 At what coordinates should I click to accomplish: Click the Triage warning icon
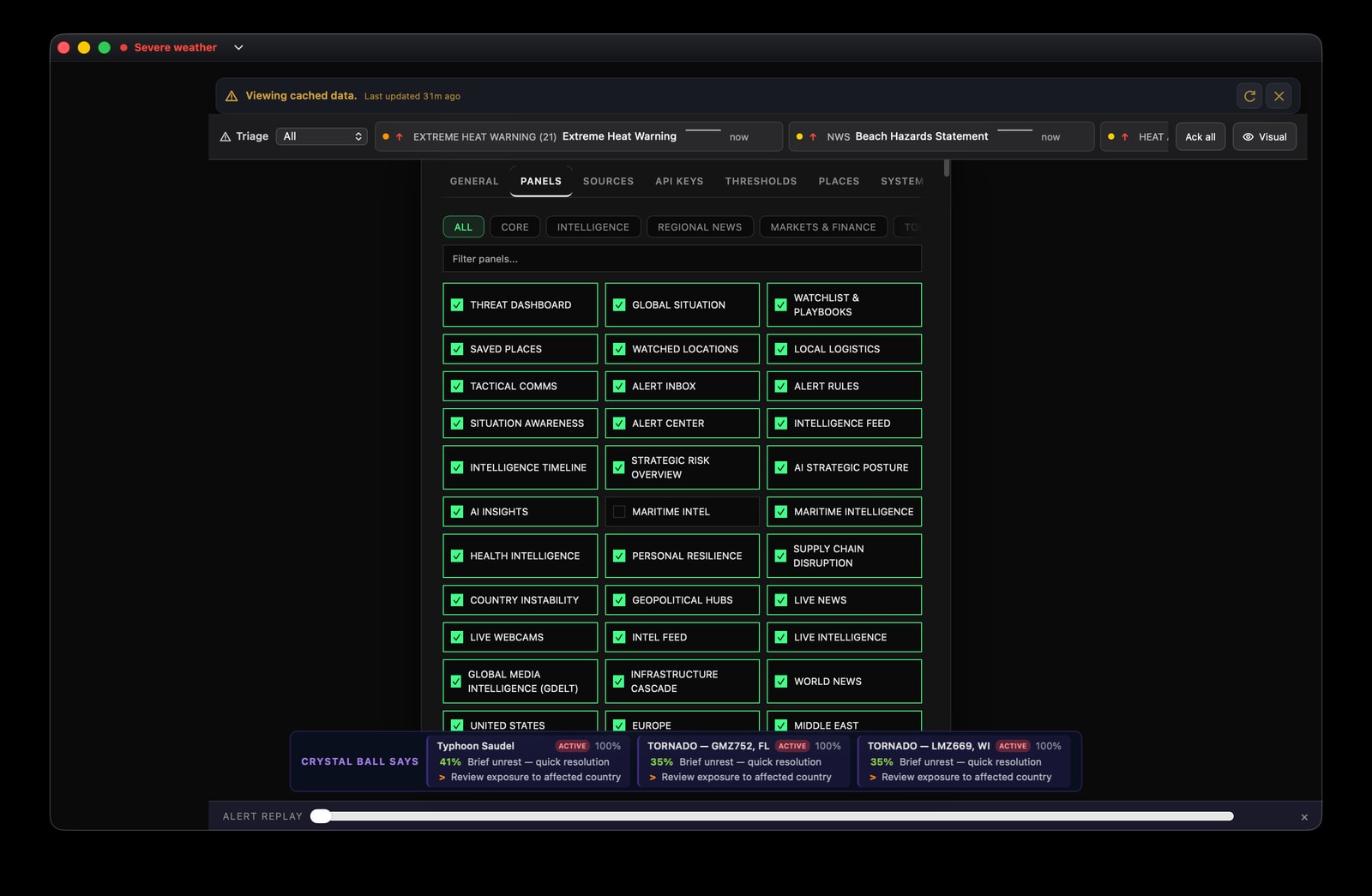pyautogui.click(x=226, y=136)
